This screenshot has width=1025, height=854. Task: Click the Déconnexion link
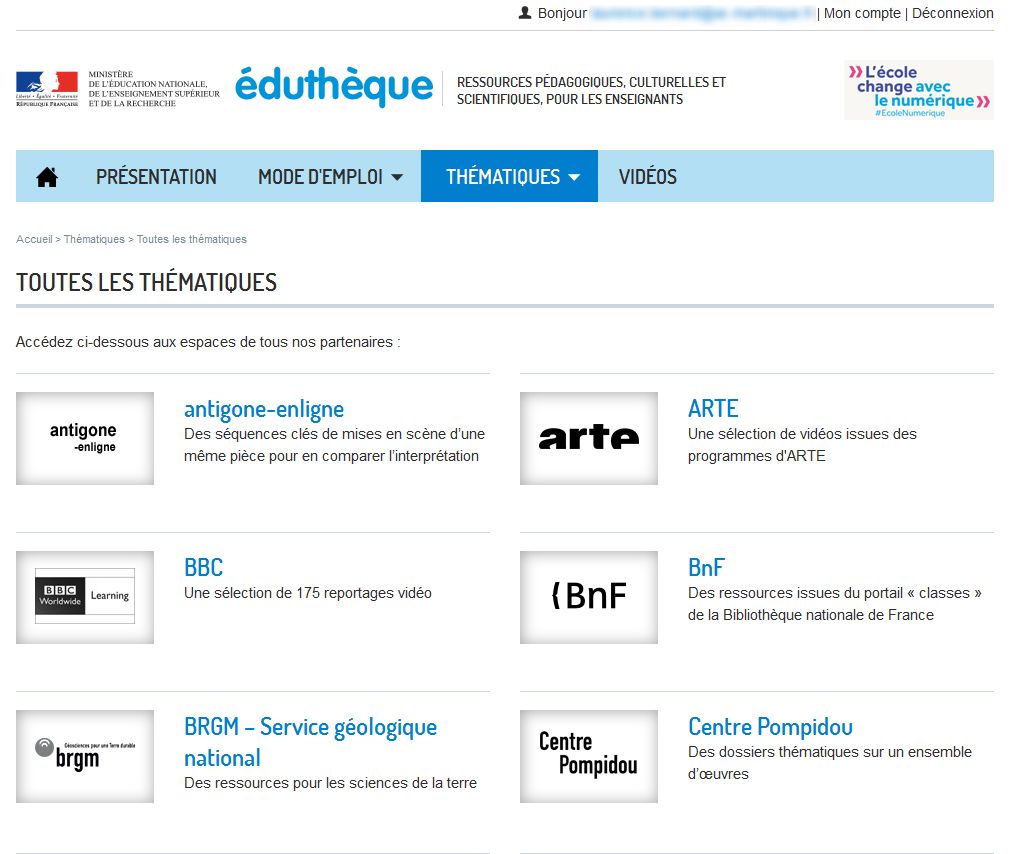click(x=952, y=13)
